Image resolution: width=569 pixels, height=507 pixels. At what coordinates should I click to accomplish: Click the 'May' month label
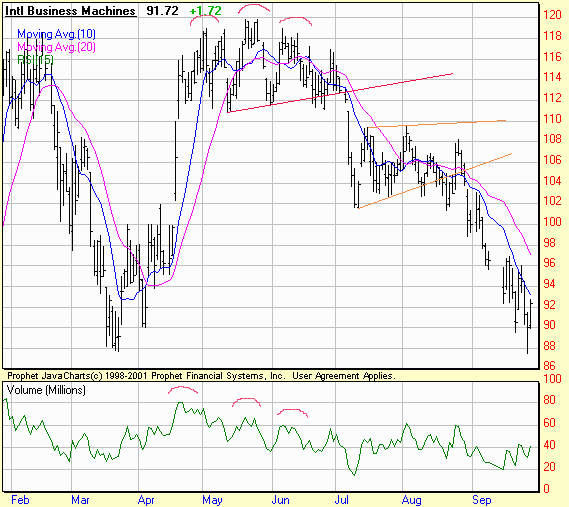212,500
